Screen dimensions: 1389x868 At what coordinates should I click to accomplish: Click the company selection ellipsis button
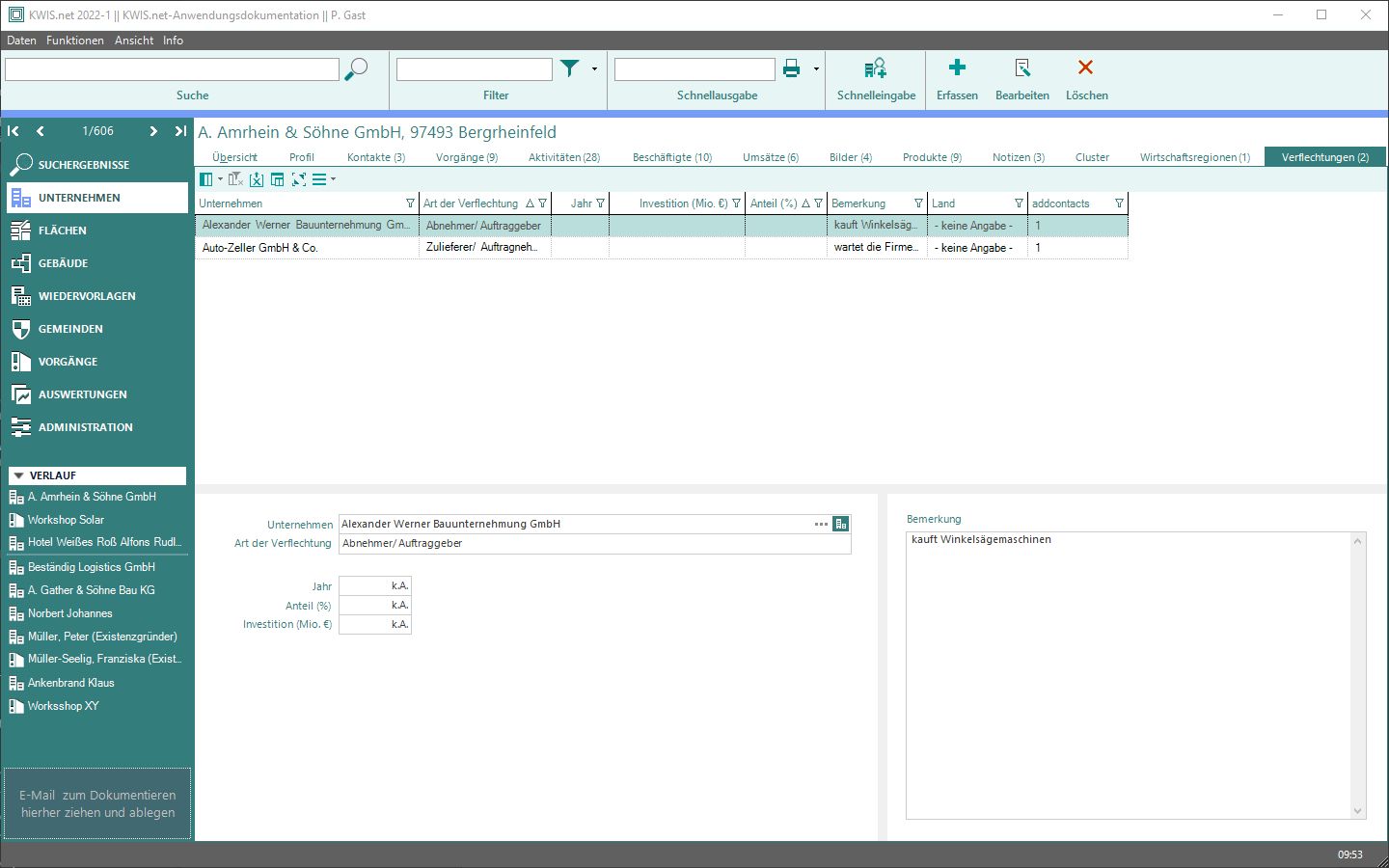(821, 524)
